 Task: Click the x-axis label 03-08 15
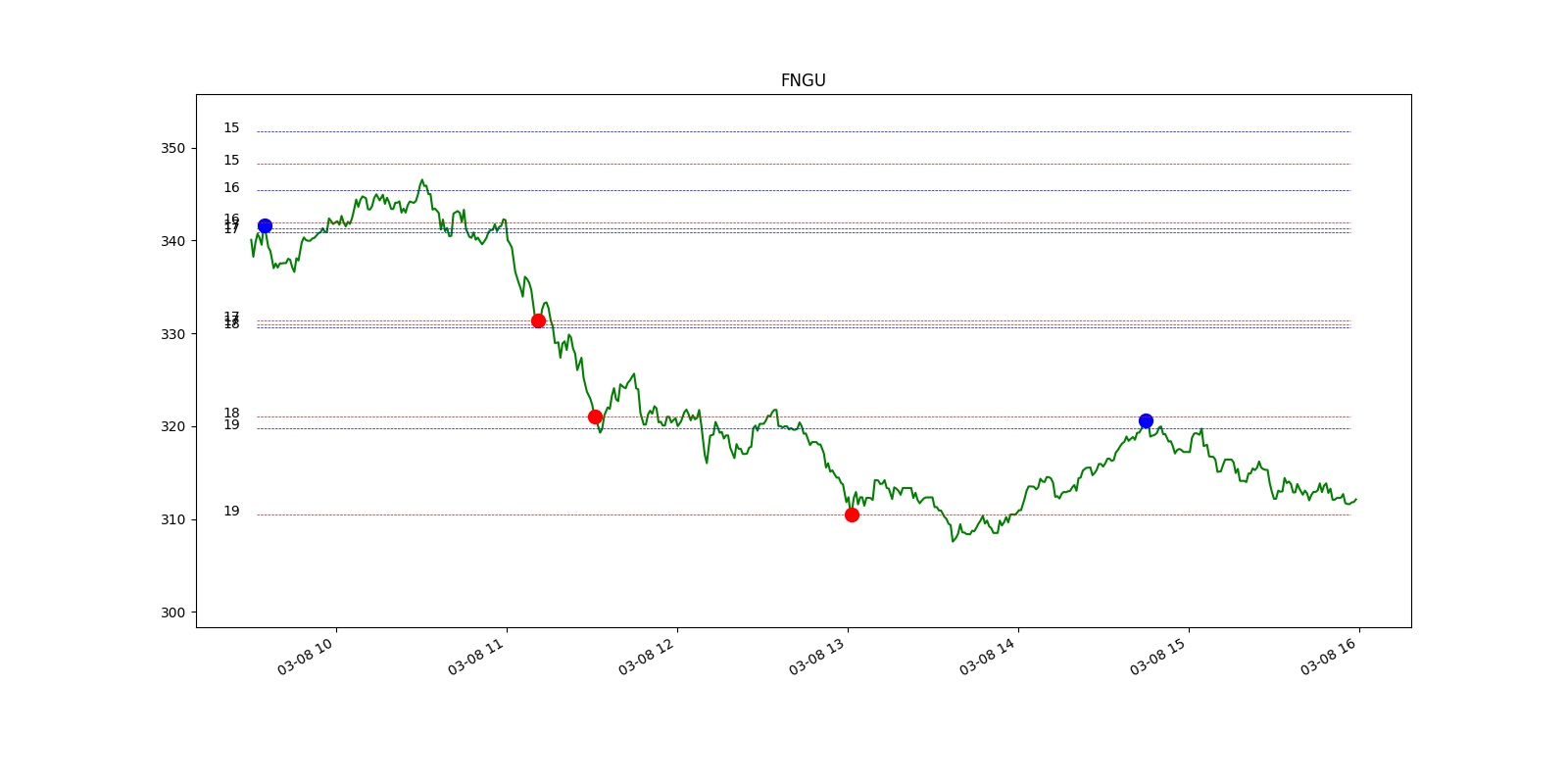(x=1158, y=657)
